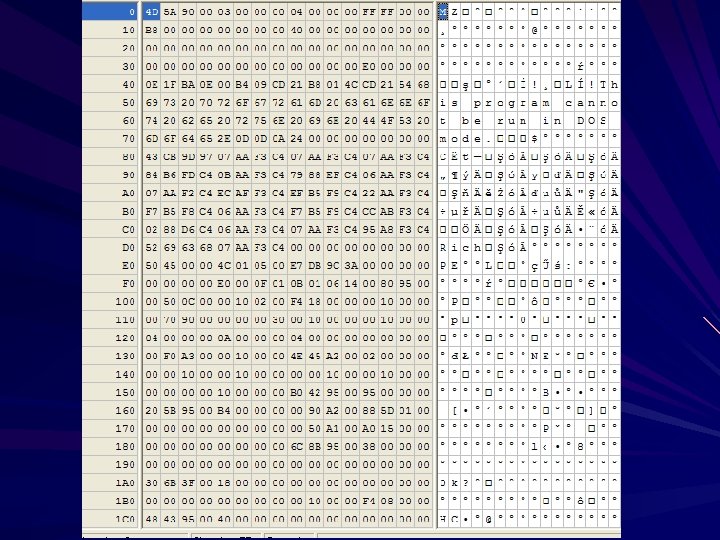Select the [ character in ASCII row 160
720x540 pixels.
(x=454, y=411)
